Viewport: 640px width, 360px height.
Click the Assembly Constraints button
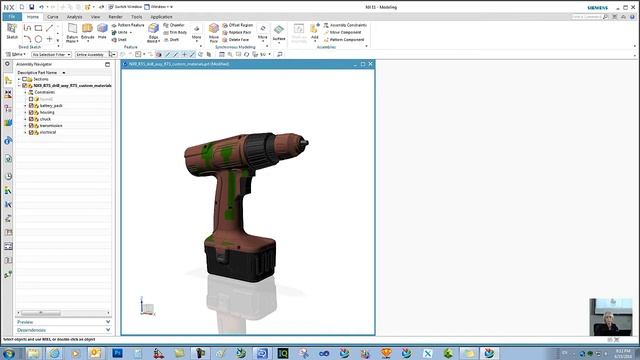coord(345,25)
